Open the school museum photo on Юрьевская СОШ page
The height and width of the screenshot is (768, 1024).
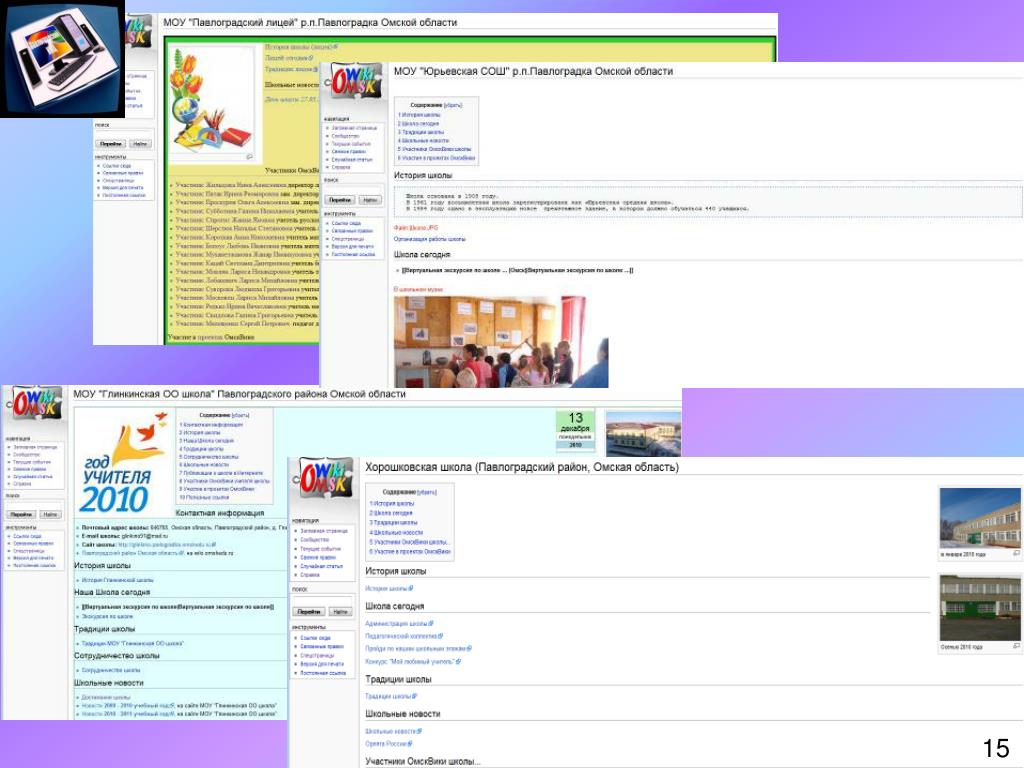click(x=501, y=342)
